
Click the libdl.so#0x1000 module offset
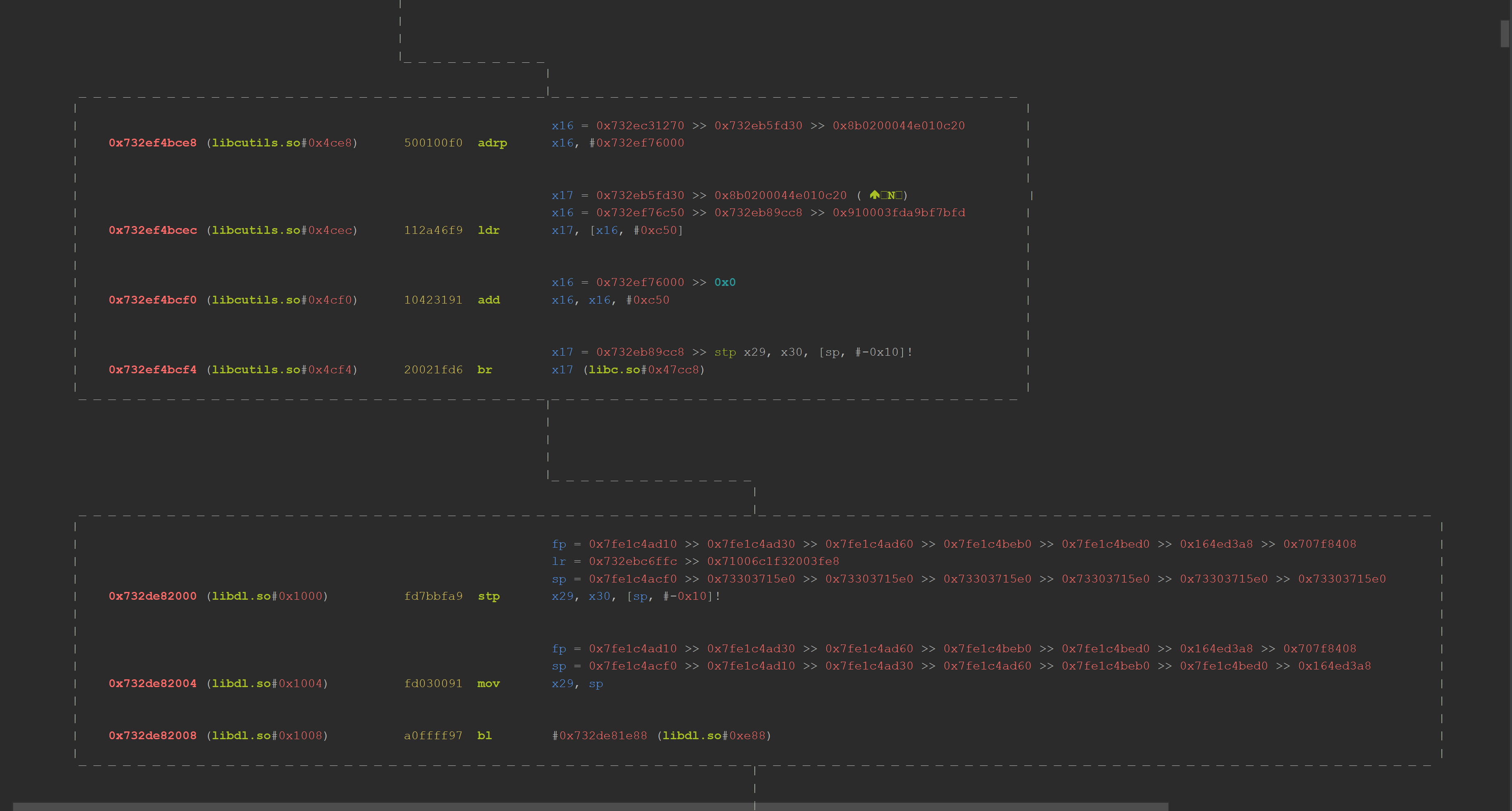[267, 597]
